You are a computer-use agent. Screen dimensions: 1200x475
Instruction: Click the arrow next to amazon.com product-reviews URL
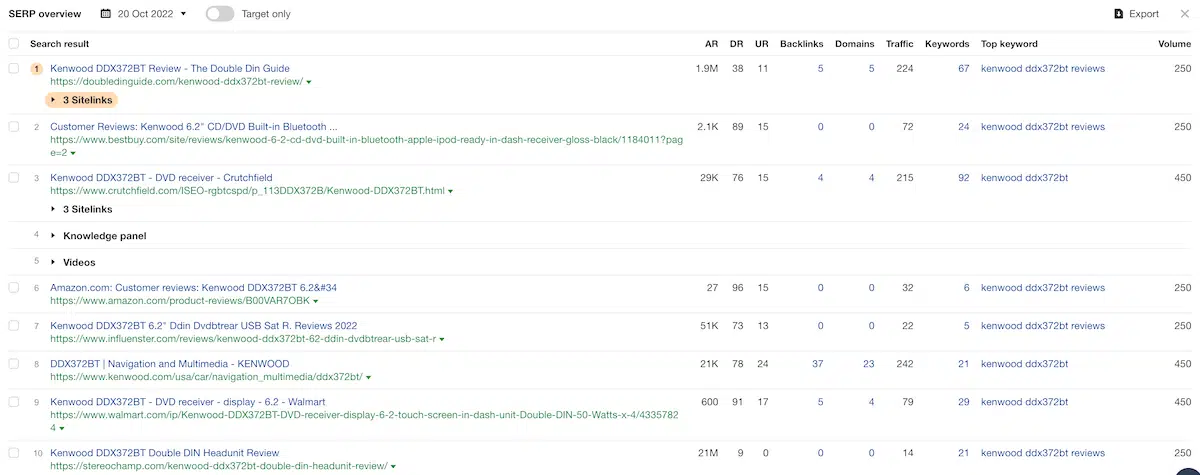[316, 301]
